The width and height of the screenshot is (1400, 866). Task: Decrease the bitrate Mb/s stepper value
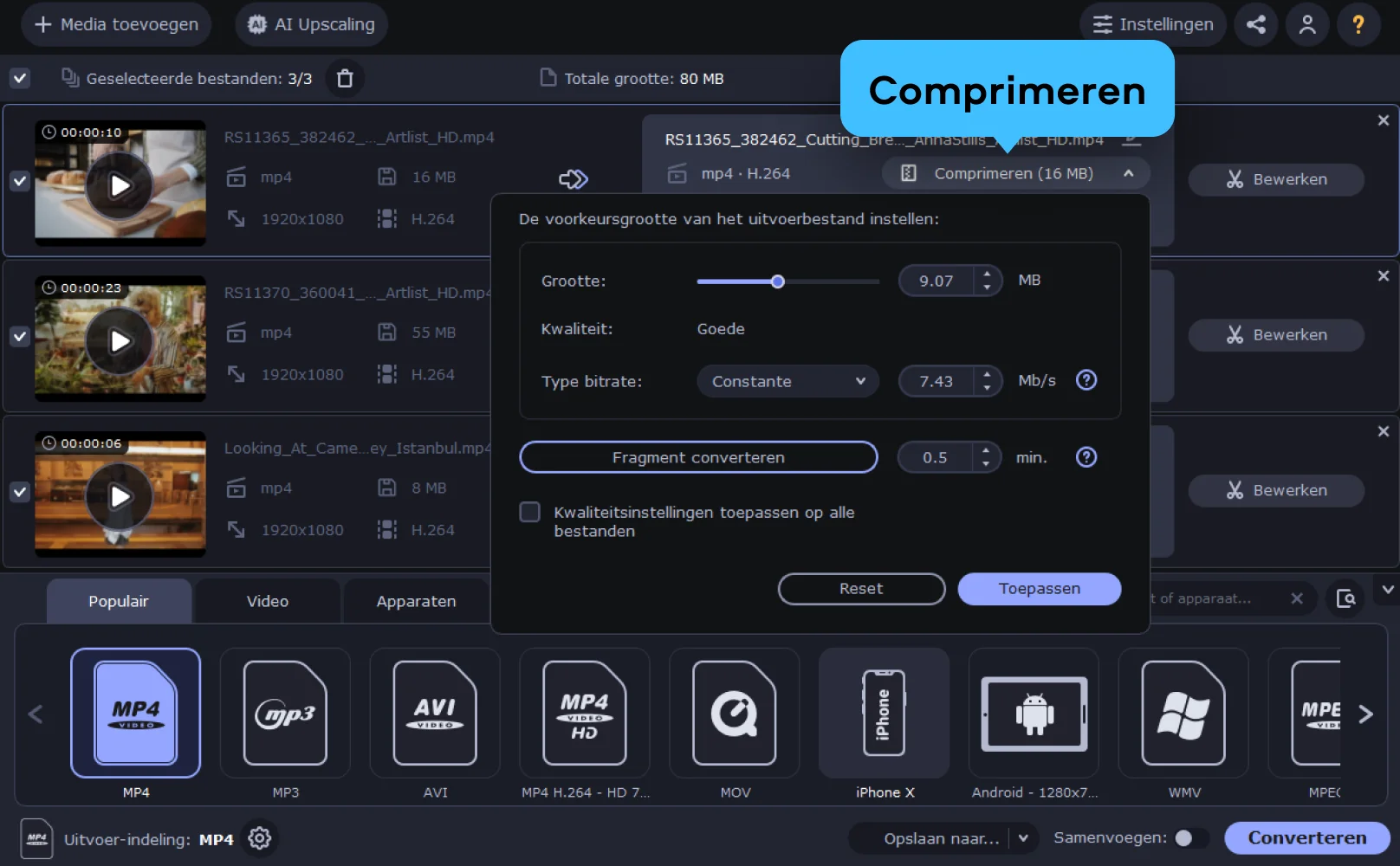987,388
